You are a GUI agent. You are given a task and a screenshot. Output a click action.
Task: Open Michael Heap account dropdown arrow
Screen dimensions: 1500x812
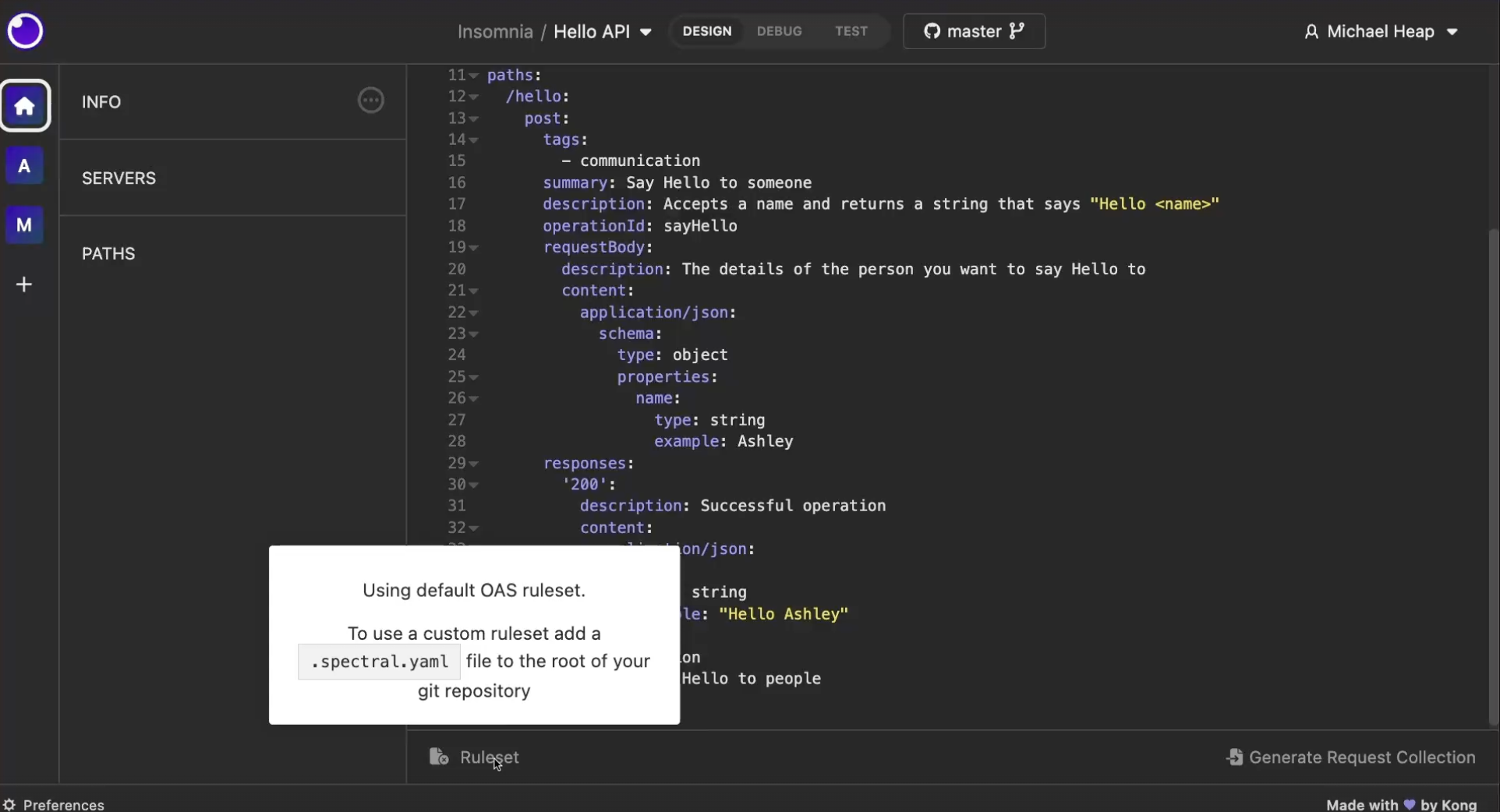pos(1452,32)
